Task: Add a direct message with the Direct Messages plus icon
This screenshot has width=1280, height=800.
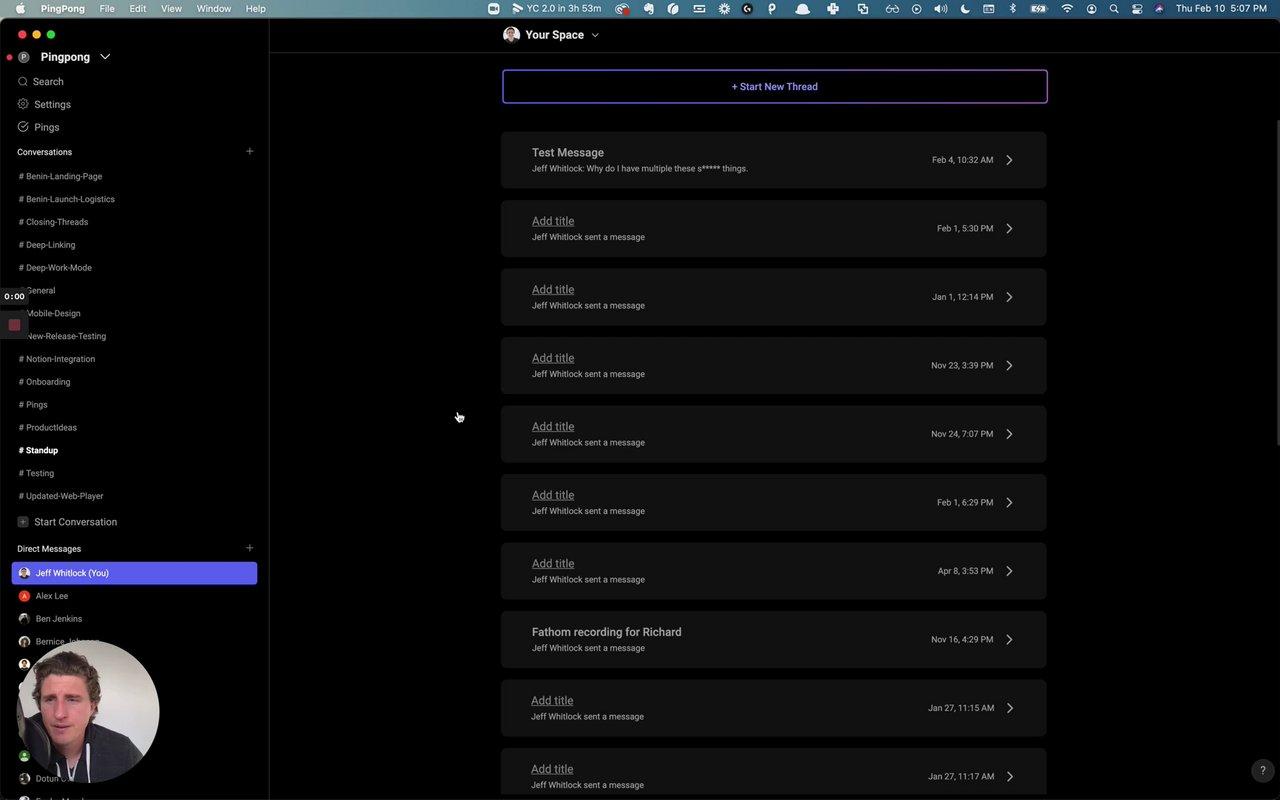Action: click(x=250, y=548)
